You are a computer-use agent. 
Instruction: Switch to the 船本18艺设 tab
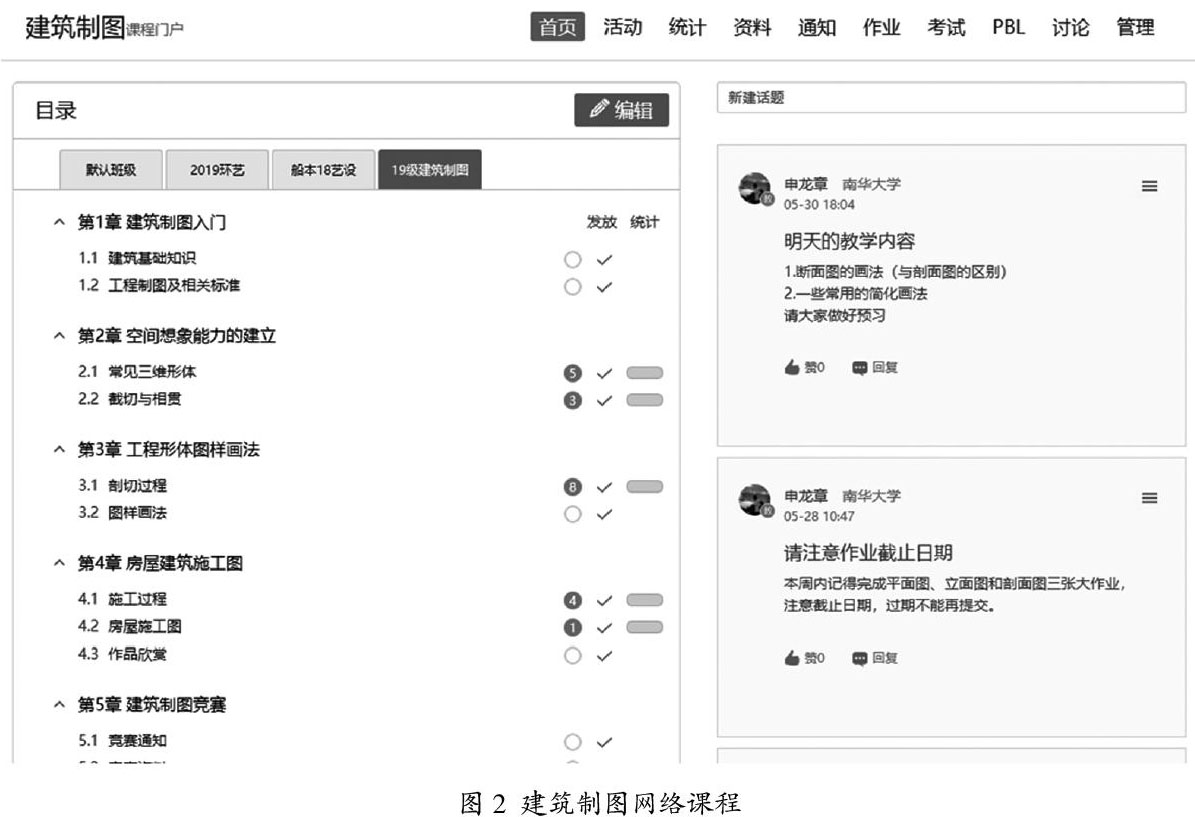click(323, 169)
